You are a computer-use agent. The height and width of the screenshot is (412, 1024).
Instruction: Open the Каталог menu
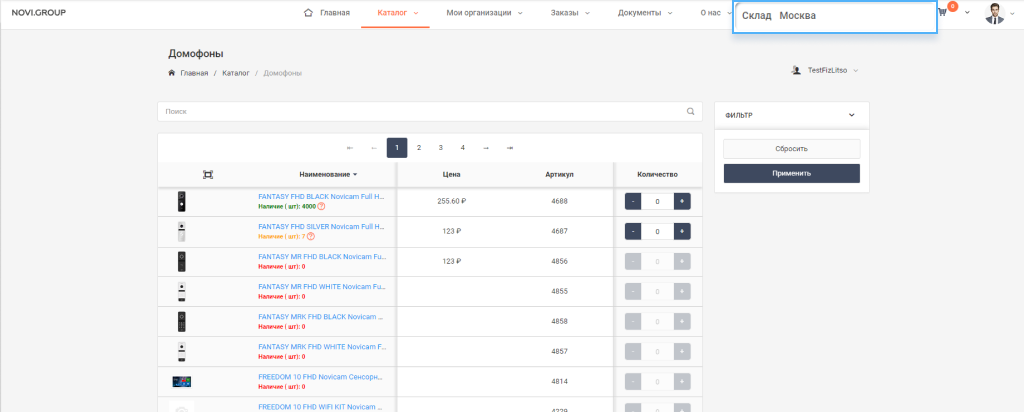click(x=397, y=13)
